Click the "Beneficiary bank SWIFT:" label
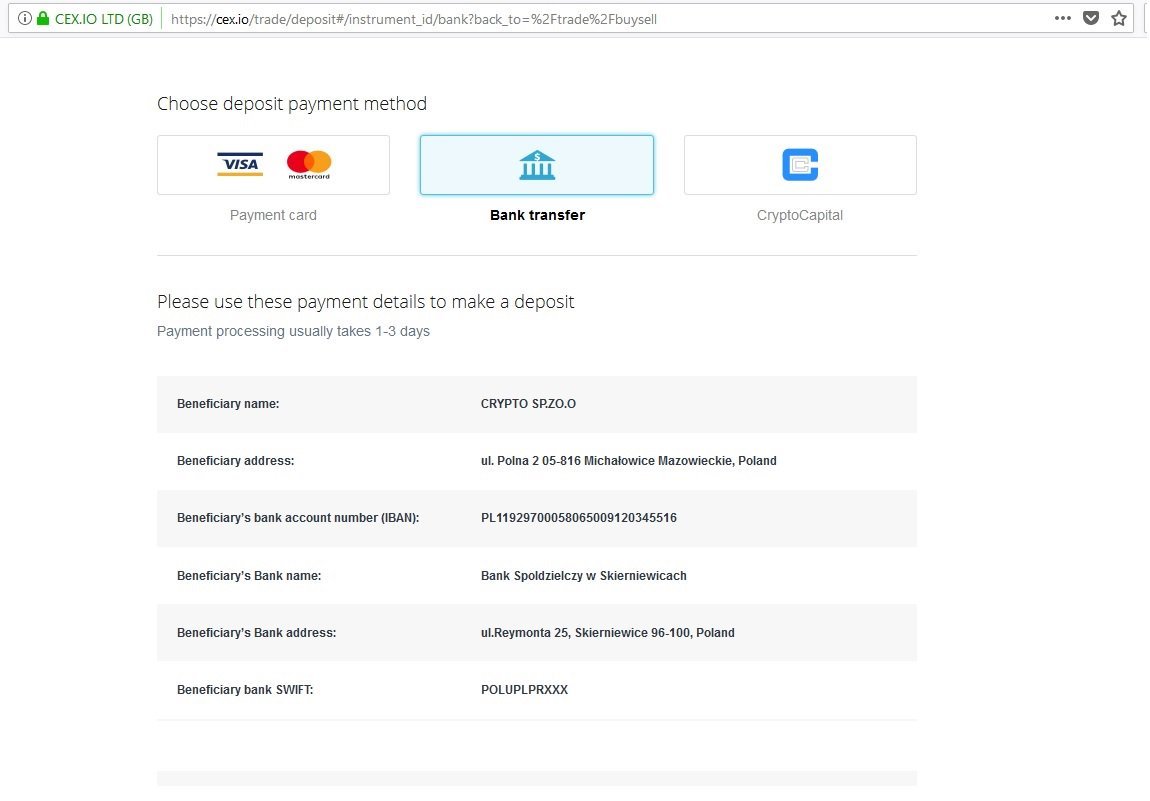 [245, 690]
